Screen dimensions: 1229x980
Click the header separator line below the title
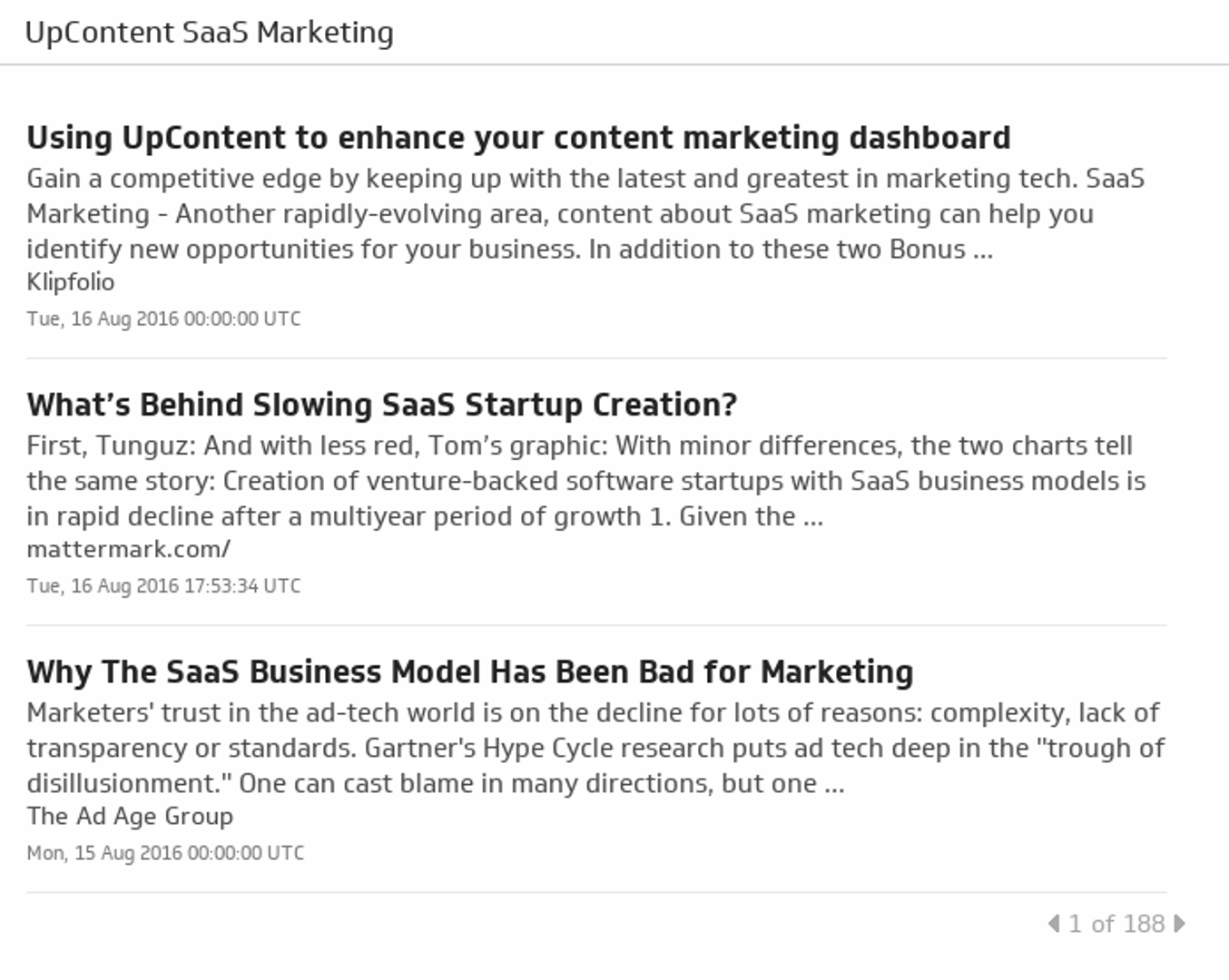[x=614, y=64]
